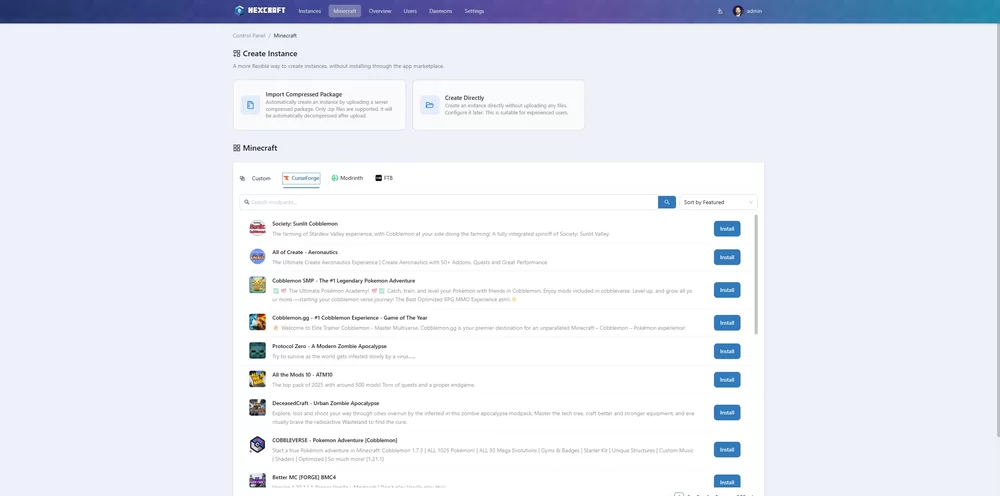Switch to the Modrinth tab
The width and height of the screenshot is (1000, 496).
click(x=347, y=179)
